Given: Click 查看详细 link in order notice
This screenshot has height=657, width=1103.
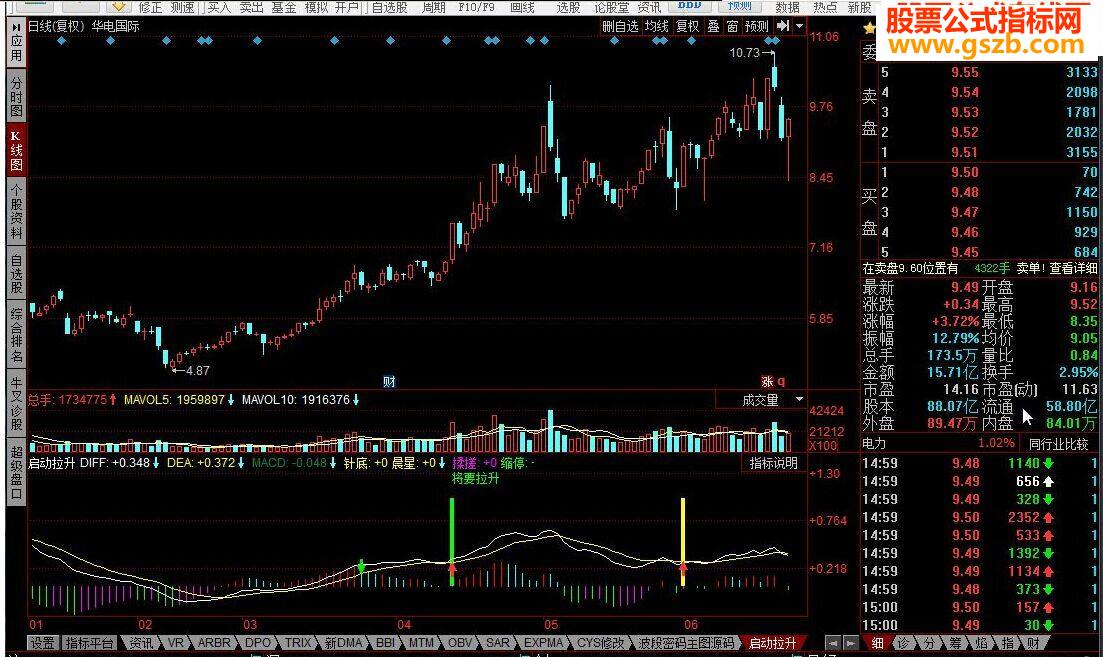Looking at the screenshot, I should [1073, 268].
